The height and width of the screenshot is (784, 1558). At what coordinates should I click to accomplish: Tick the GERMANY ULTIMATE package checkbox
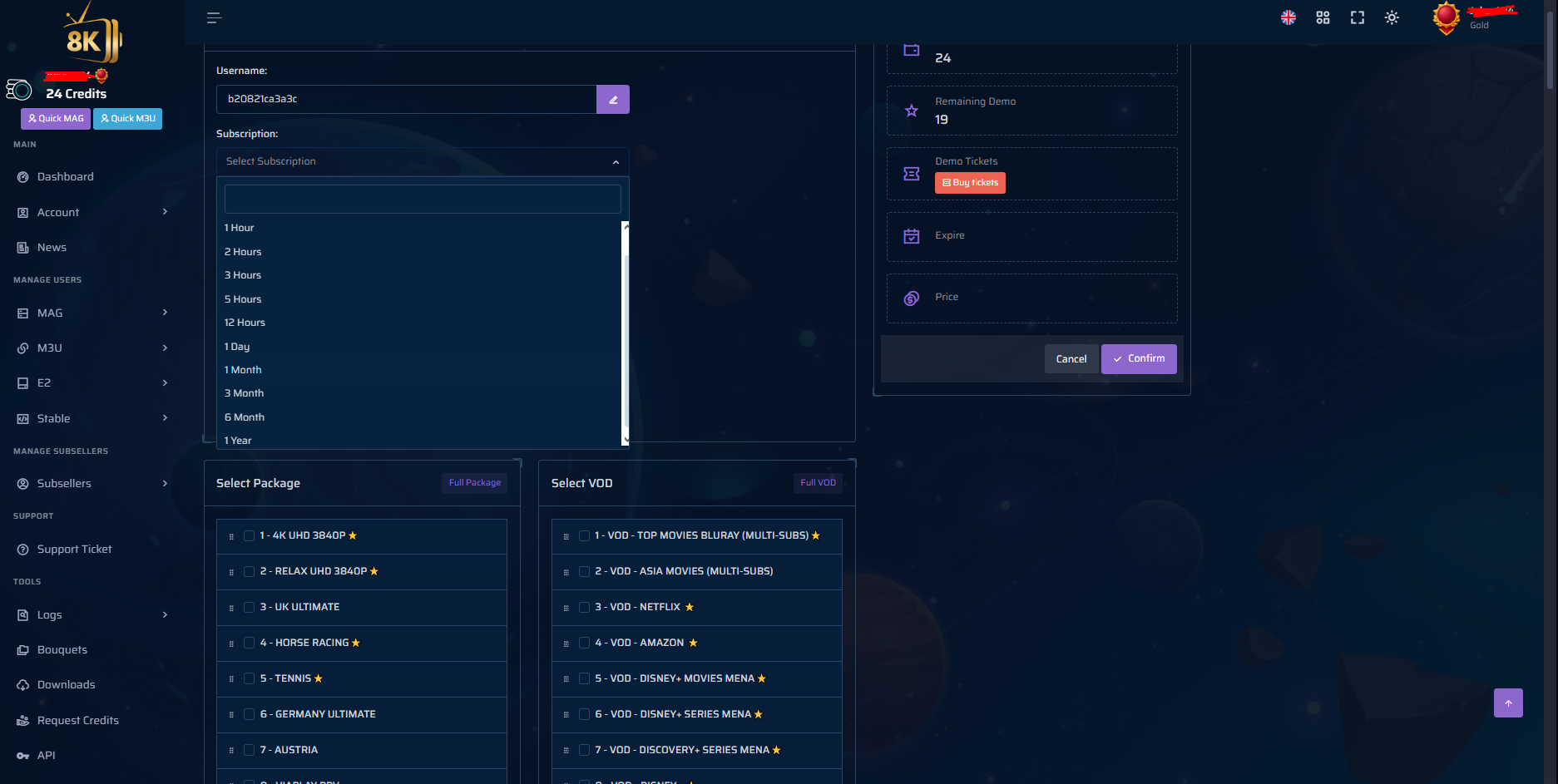(249, 714)
